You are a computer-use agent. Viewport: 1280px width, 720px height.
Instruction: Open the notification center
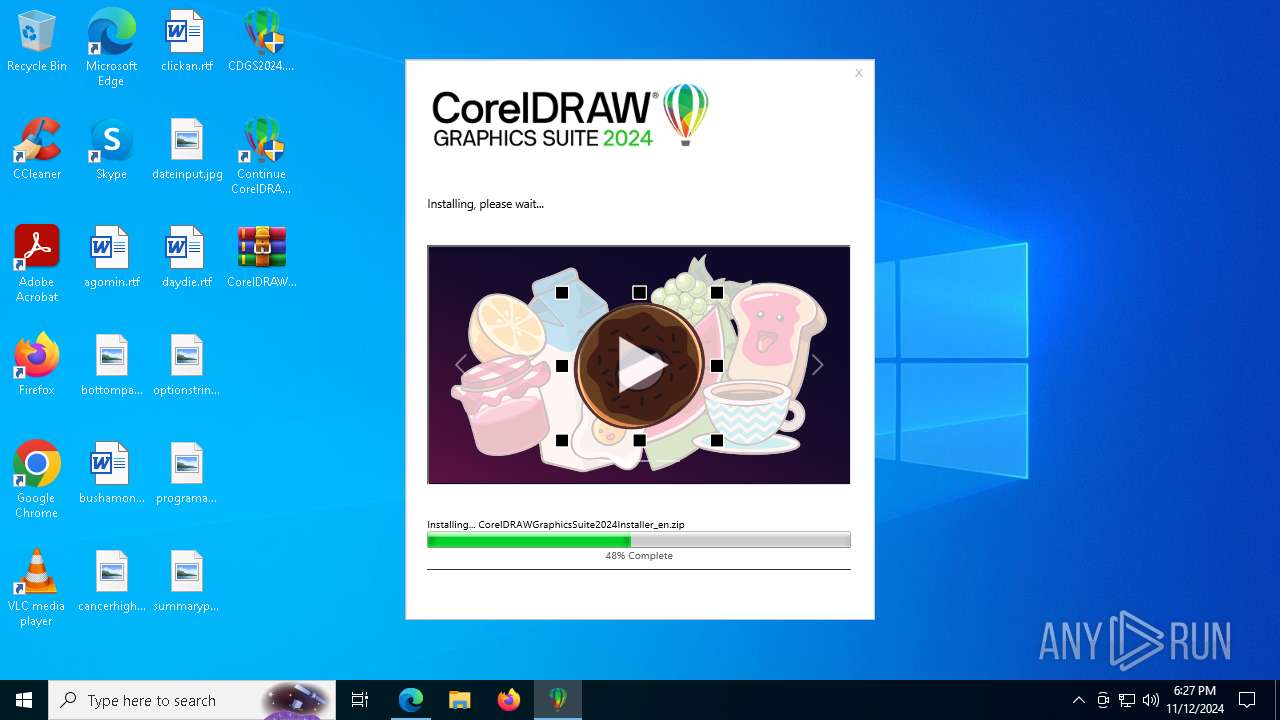(x=1247, y=700)
